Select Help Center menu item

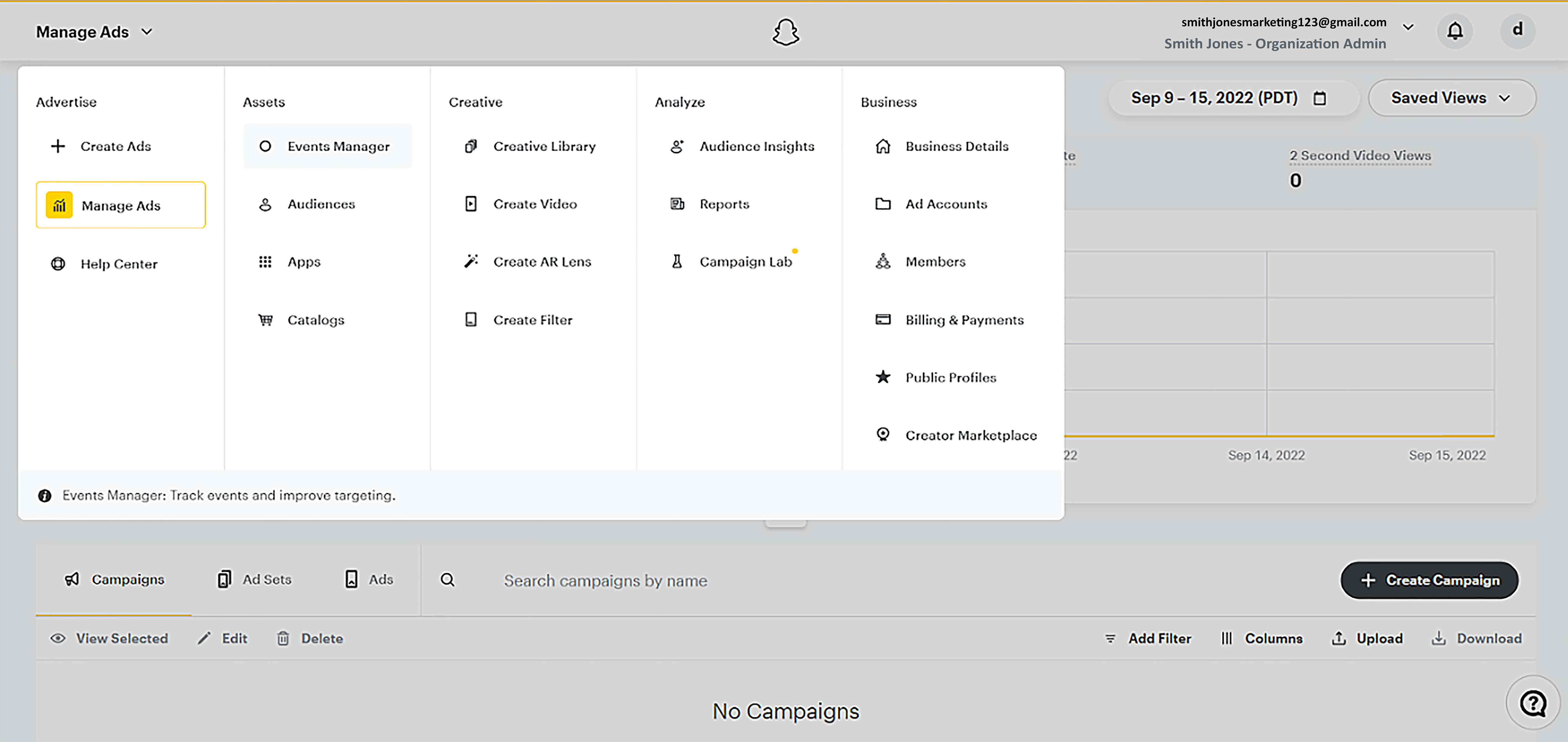120,264
